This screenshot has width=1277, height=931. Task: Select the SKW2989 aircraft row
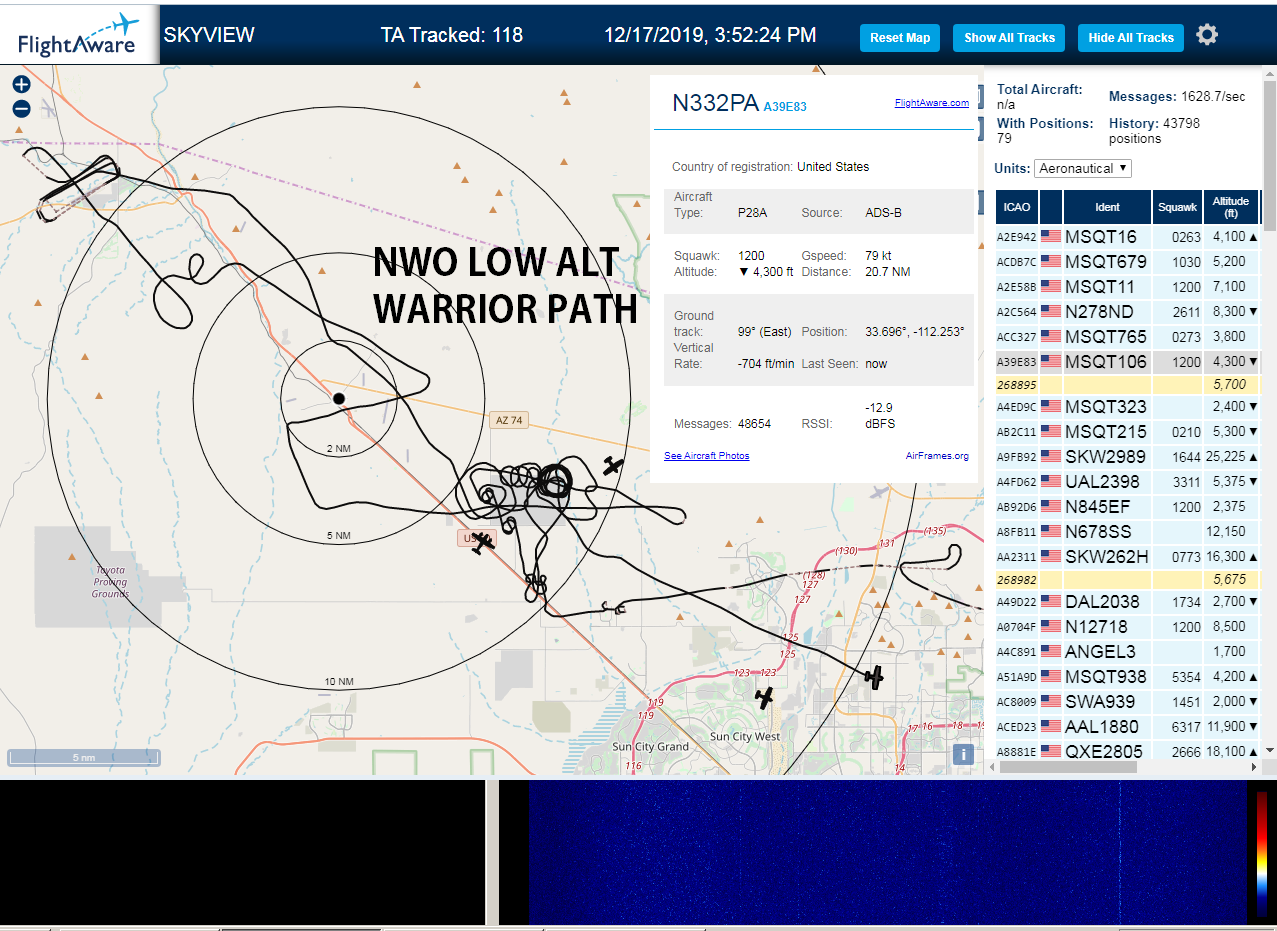pyautogui.click(x=1127, y=457)
